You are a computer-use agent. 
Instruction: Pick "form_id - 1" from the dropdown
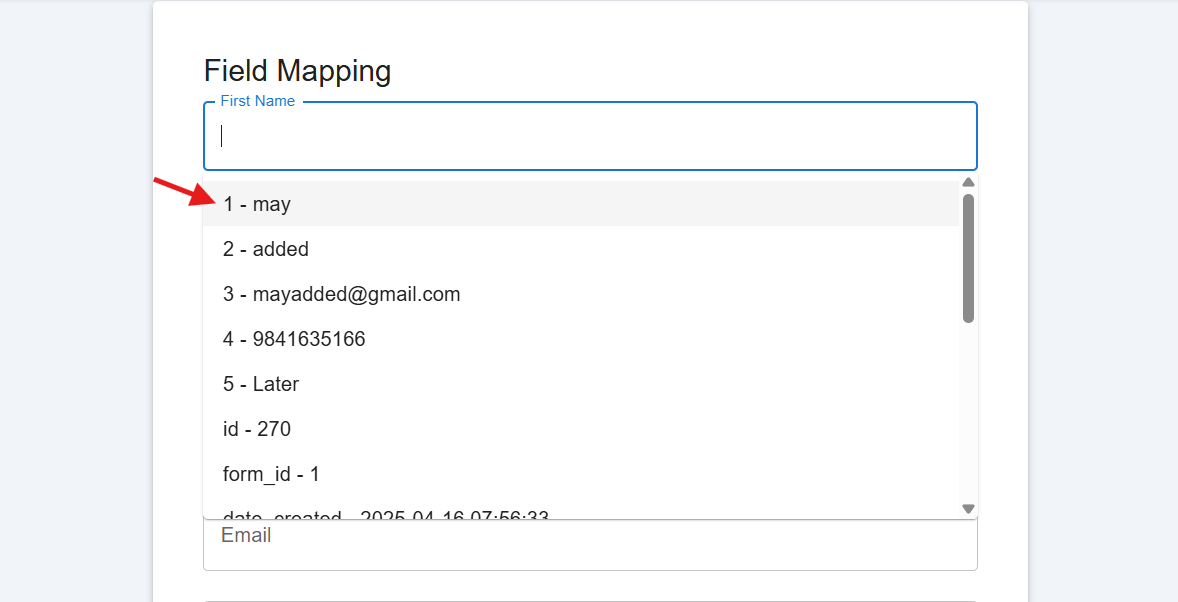[581, 474]
